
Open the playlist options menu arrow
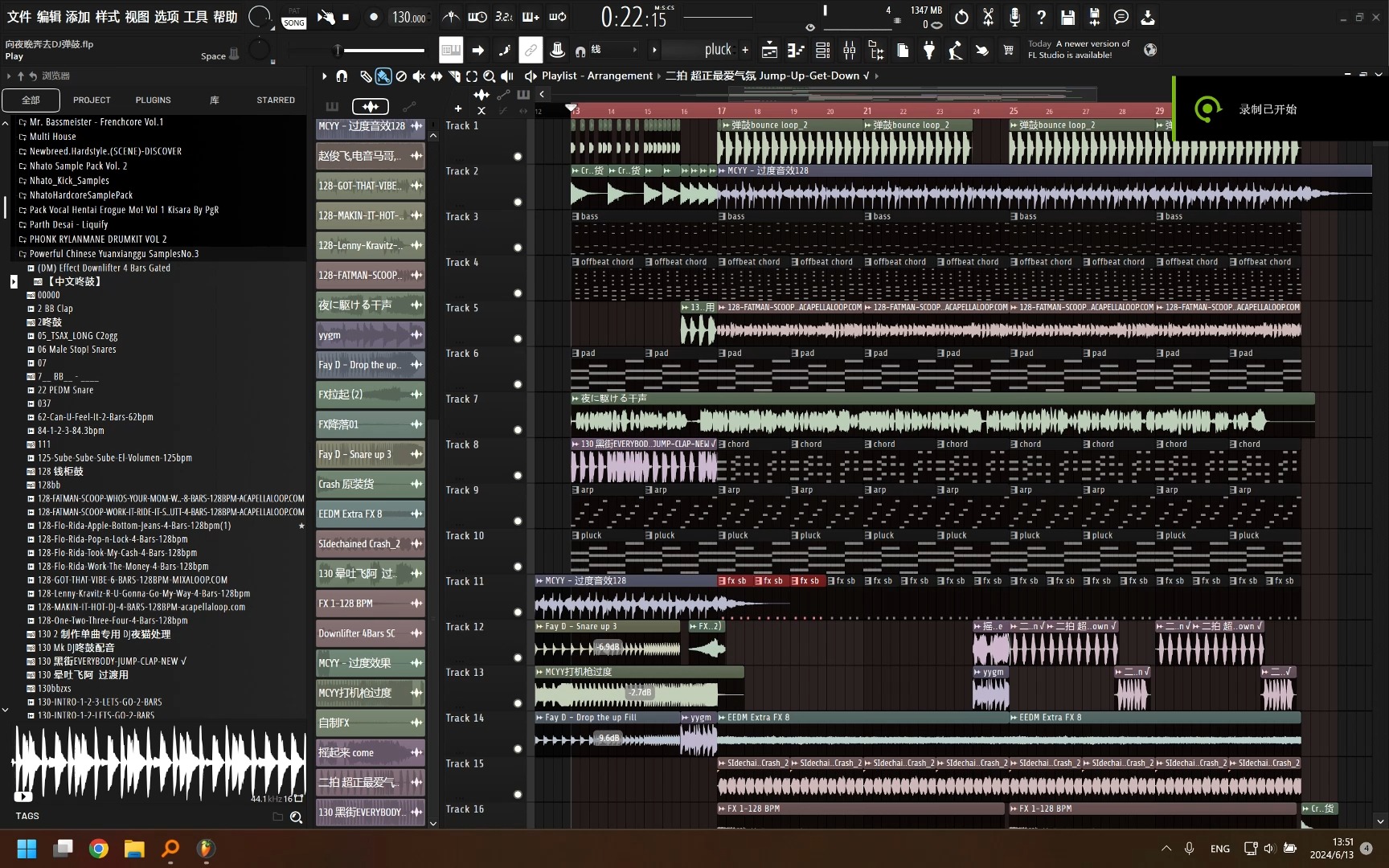pos(324,76)
